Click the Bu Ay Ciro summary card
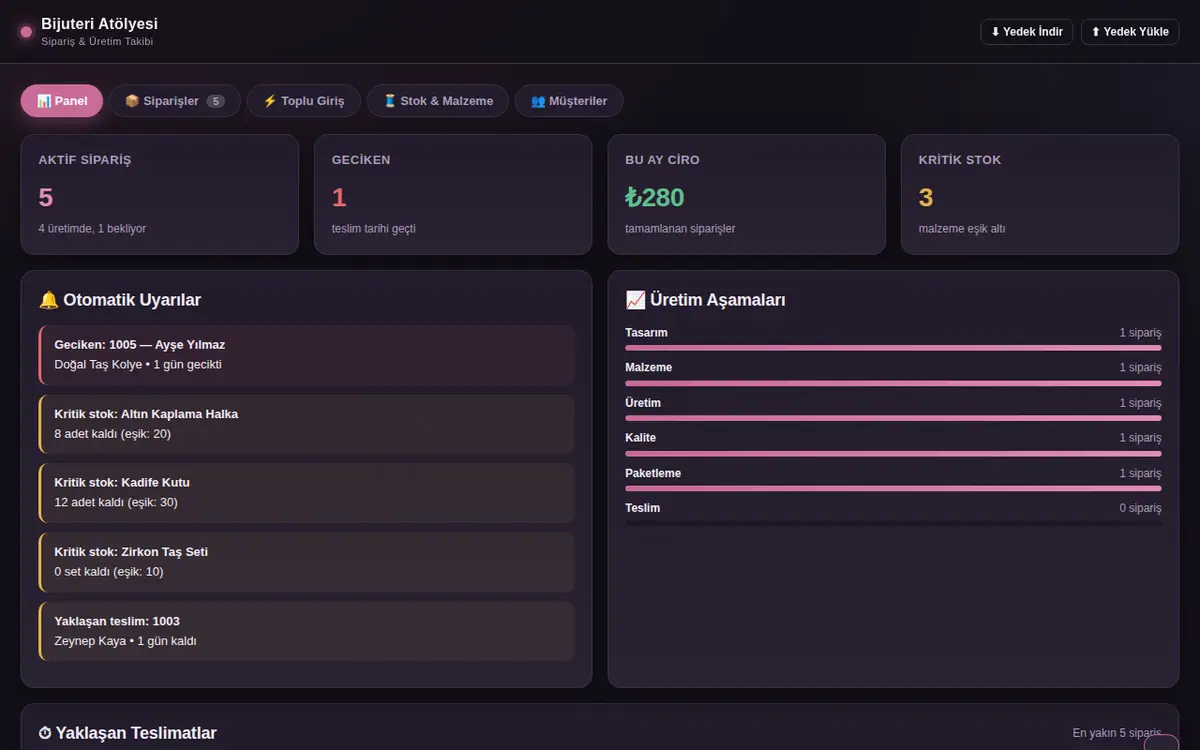This screenshot has width=1200, height=750. tap(747, 195)
